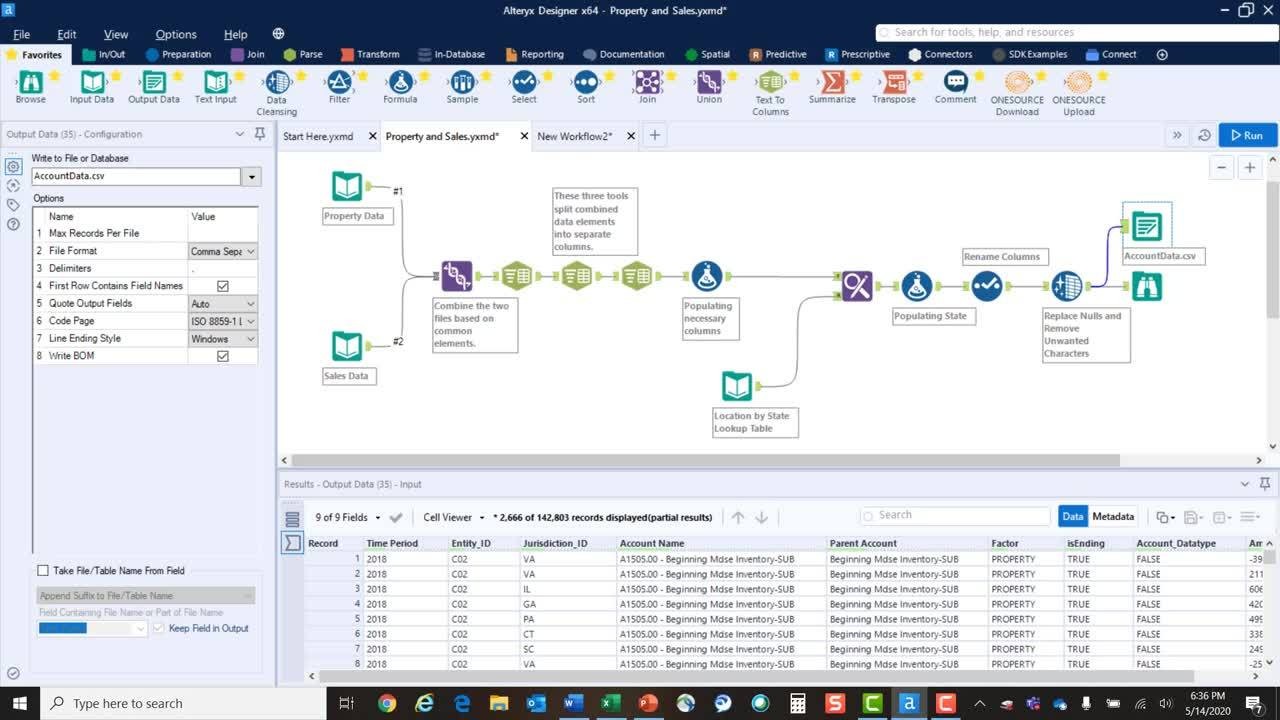
Task: Select the Browse tool in the palette
Action: tap(30, 83)
